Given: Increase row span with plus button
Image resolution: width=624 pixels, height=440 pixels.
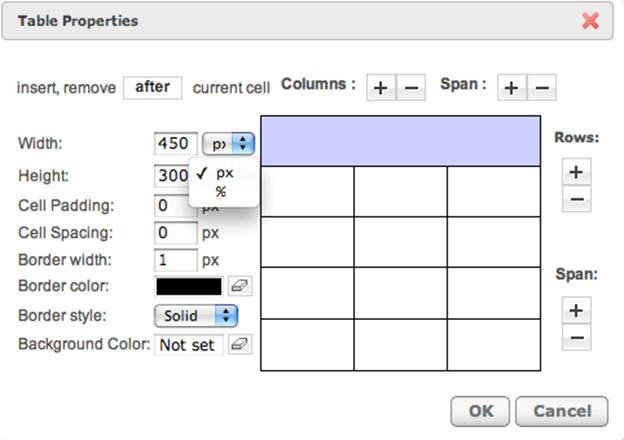Looking at the screenshot, I should [576, 310].
